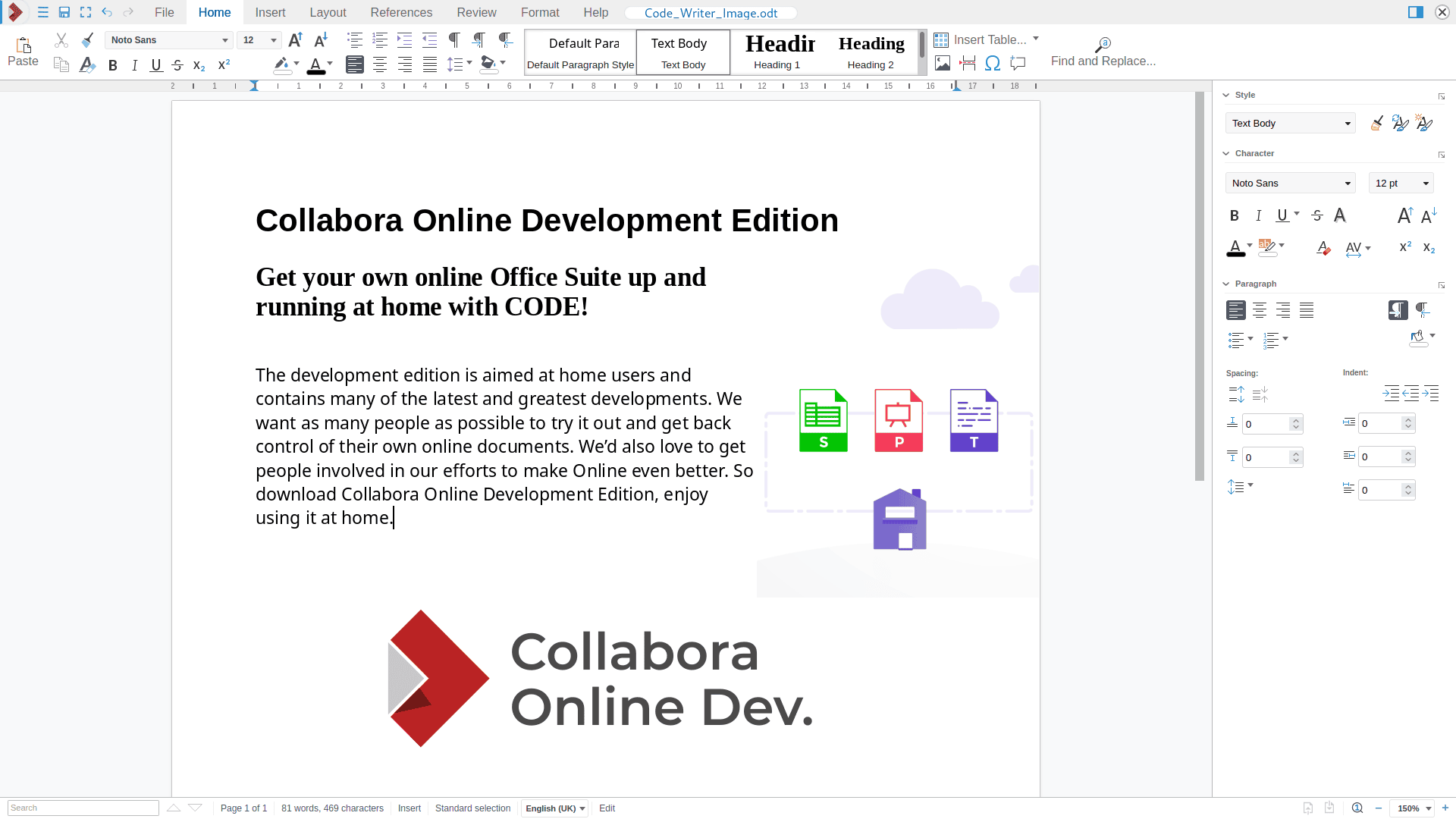Apply highlighting color marker in toolbar
The width and height of the screenshot is (1456, 819).
pos(281,65)
